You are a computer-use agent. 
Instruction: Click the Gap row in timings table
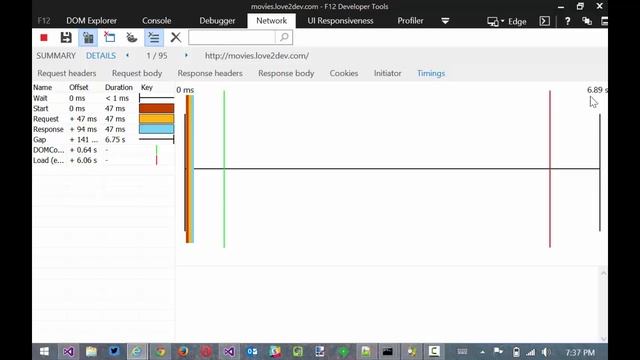[x=104, y=140]
